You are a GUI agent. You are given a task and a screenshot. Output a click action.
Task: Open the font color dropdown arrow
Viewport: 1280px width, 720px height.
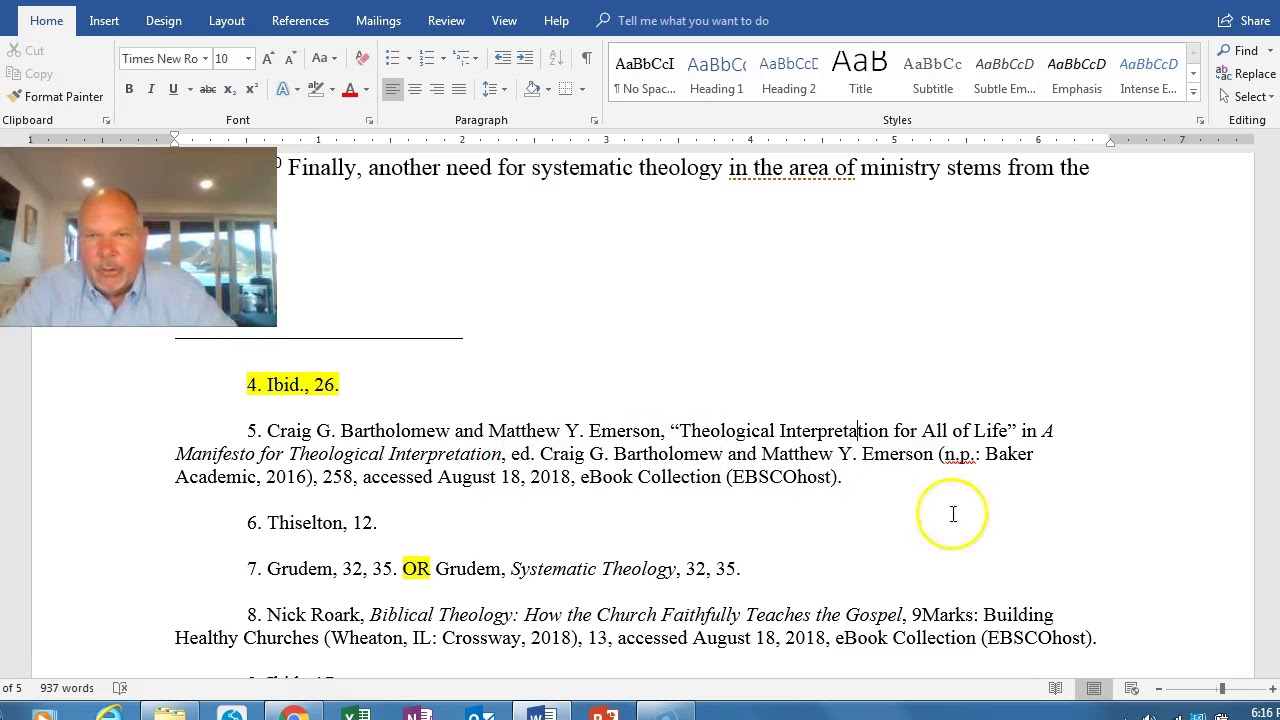pyautogui.click(x=366, y=90)
